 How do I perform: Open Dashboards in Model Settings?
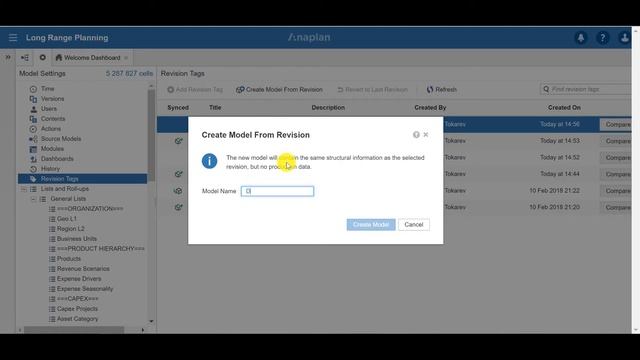pos(57,159)
